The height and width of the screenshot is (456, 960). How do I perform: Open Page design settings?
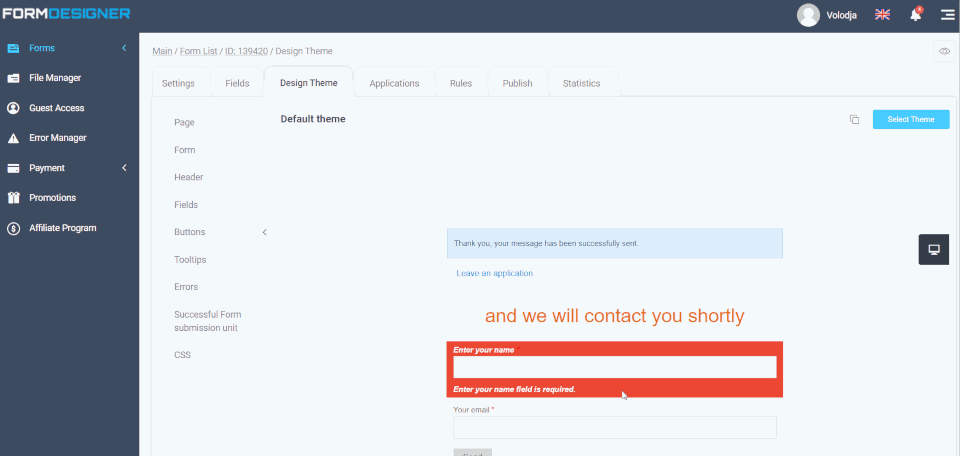[x=184, y=122]
